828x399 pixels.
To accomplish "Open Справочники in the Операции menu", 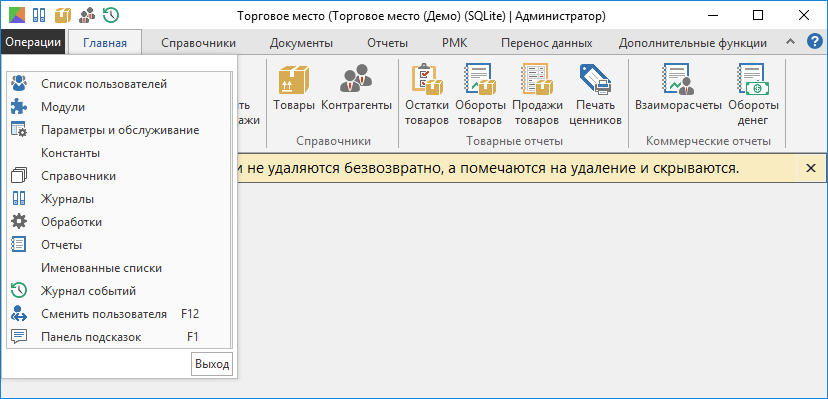I will (x=119, y=176).
